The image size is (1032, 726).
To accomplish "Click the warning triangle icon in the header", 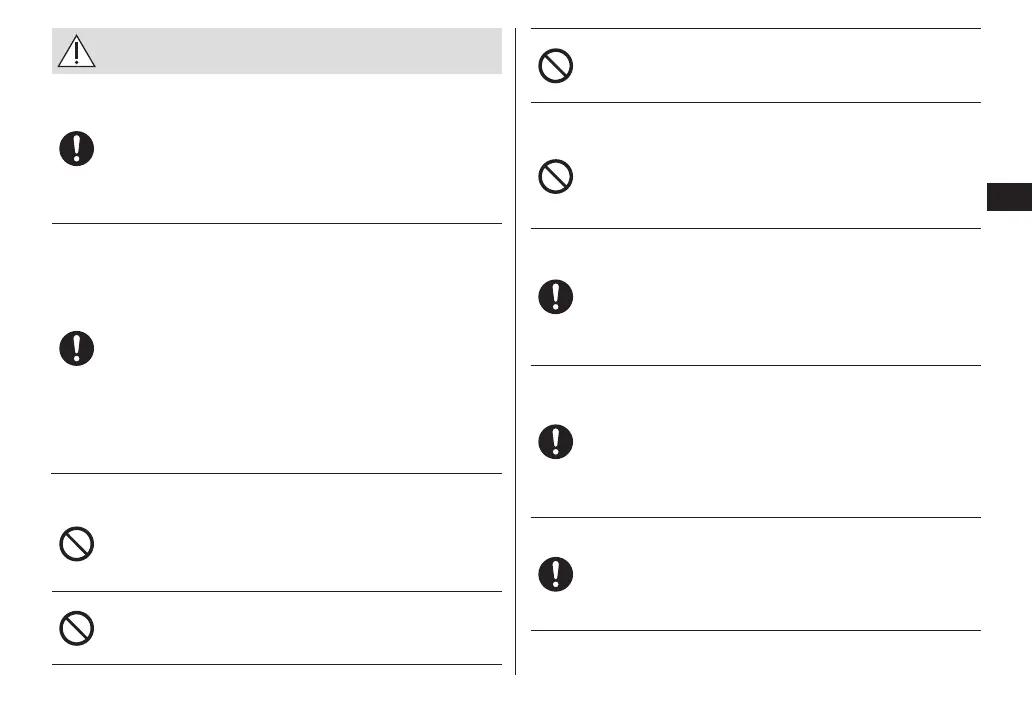I will tap(76, 50).
